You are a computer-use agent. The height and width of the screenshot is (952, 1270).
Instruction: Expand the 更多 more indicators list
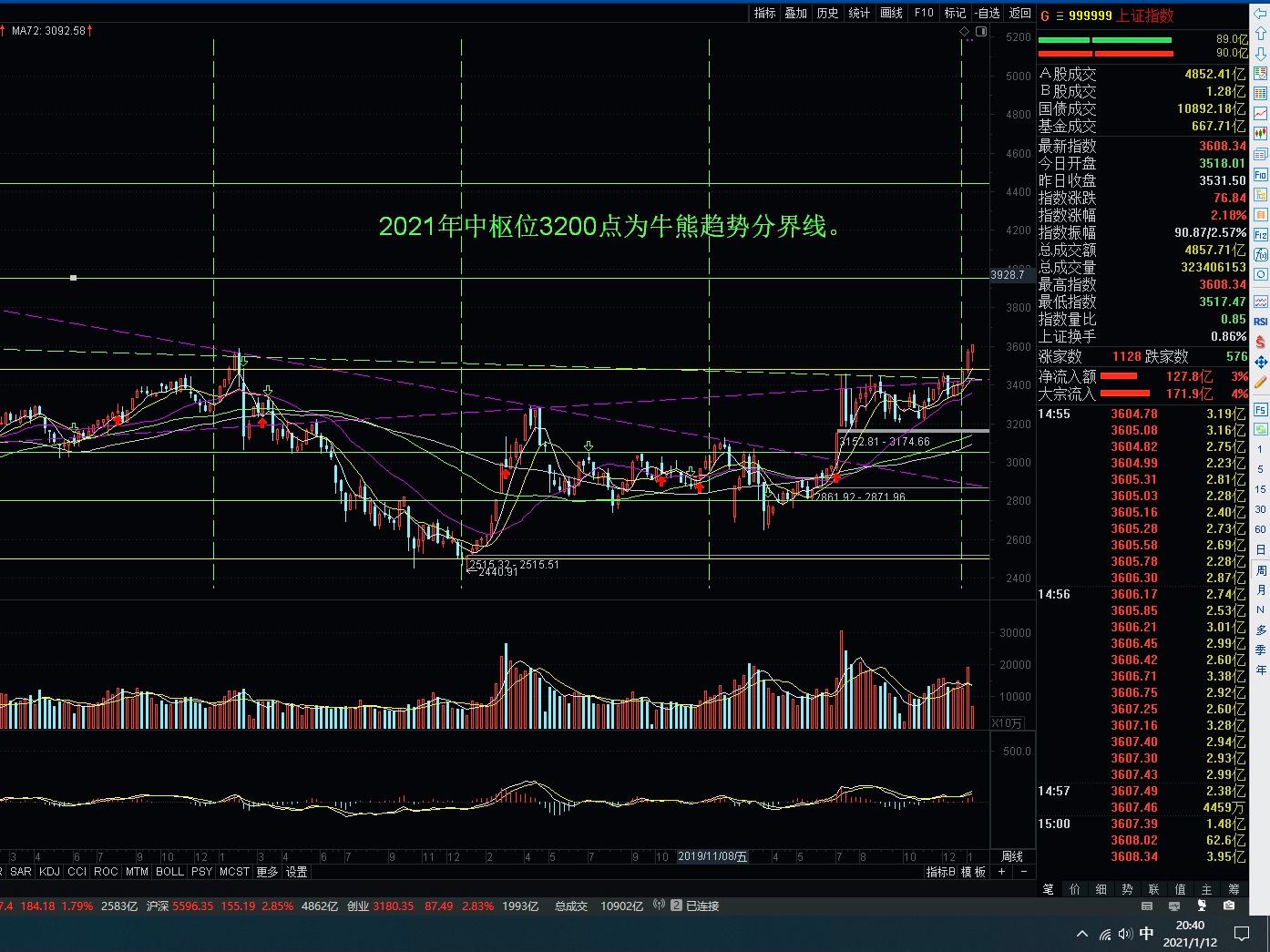[267, 872]
